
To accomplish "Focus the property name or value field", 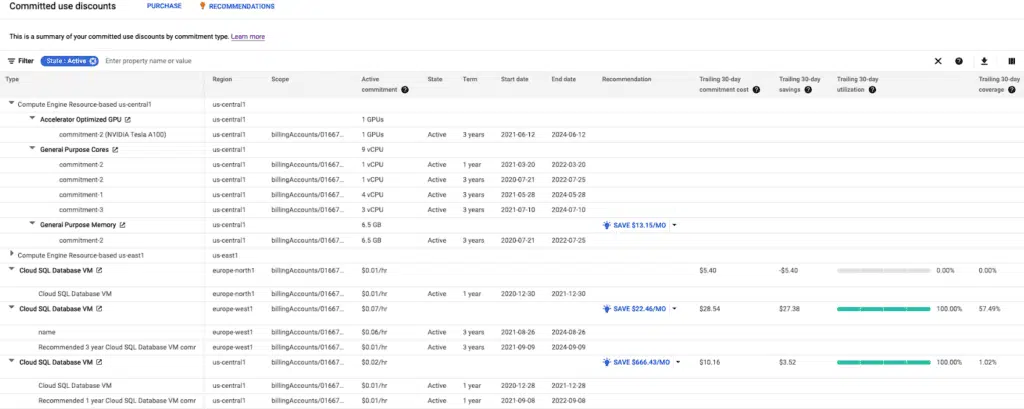I will (x=148, y=61).
